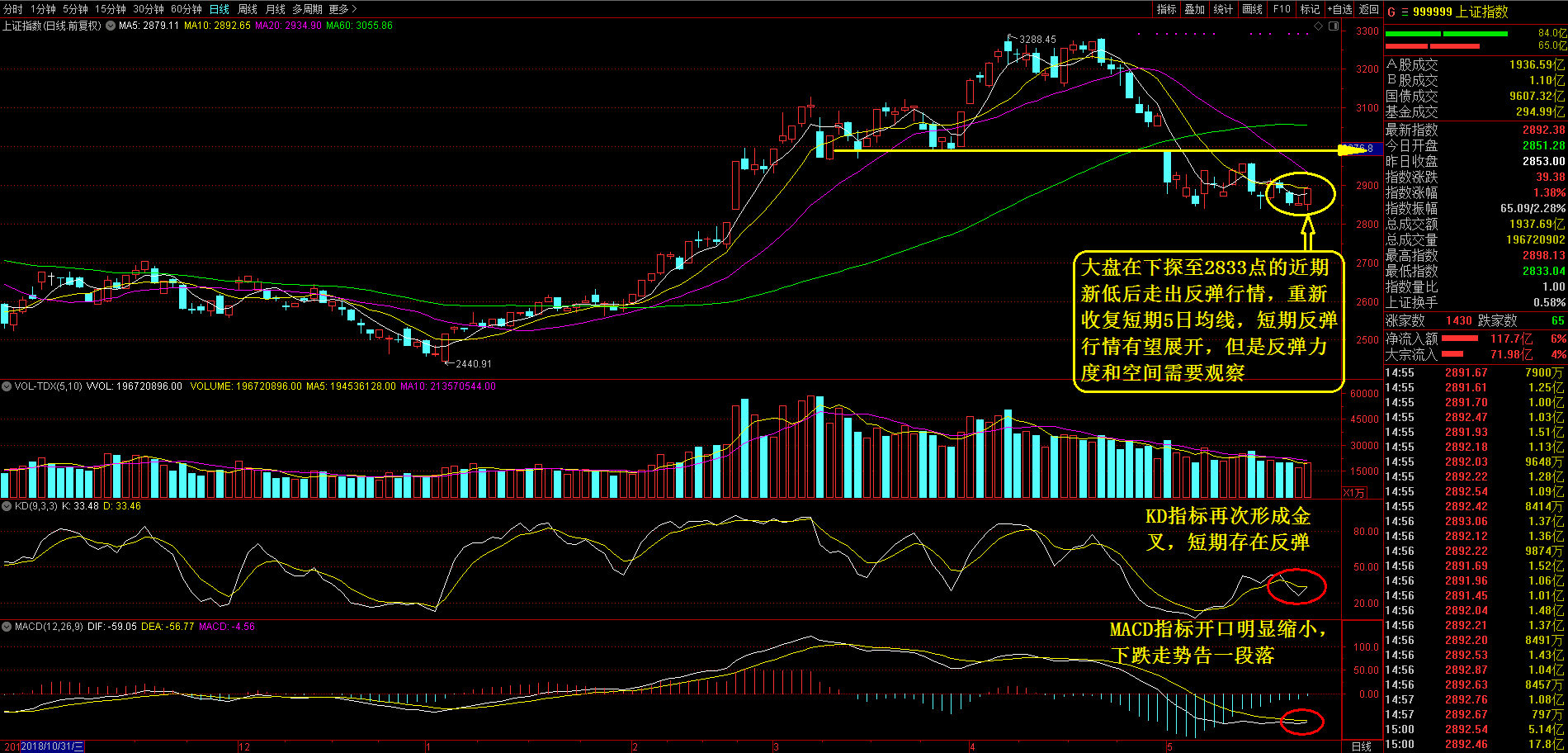Click the 标记 mark button
The image size is (1568, 753).
click(1310, 9)
